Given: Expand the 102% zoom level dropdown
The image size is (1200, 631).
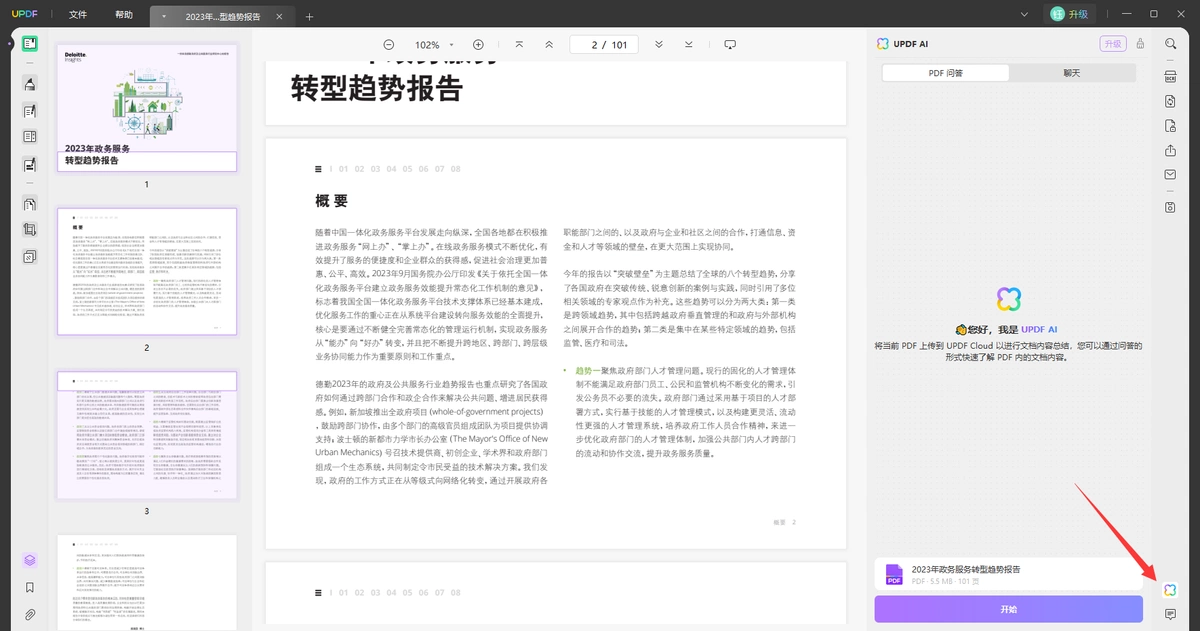Looking at the screenshot, I should click(433, 45).
